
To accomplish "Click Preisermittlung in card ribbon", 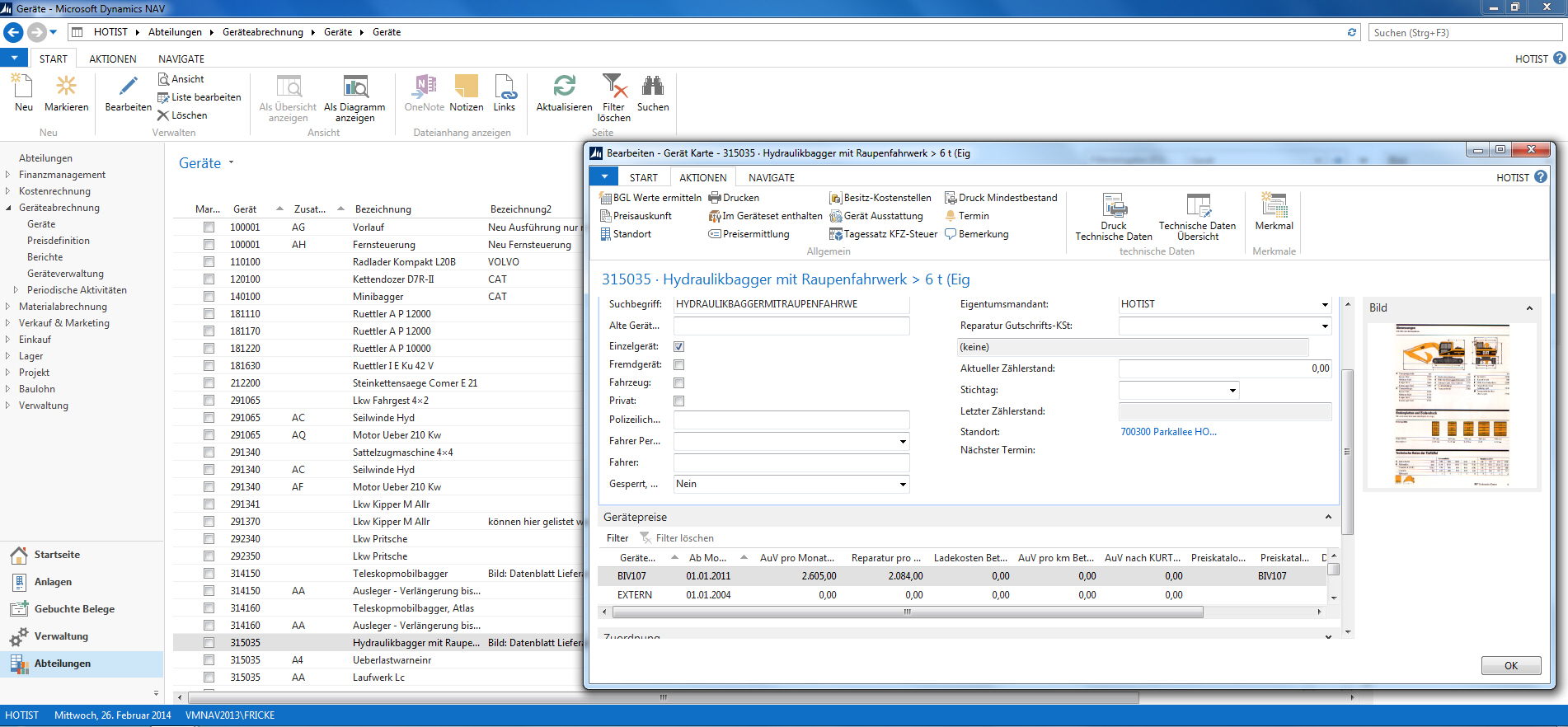I will [749, 234].
